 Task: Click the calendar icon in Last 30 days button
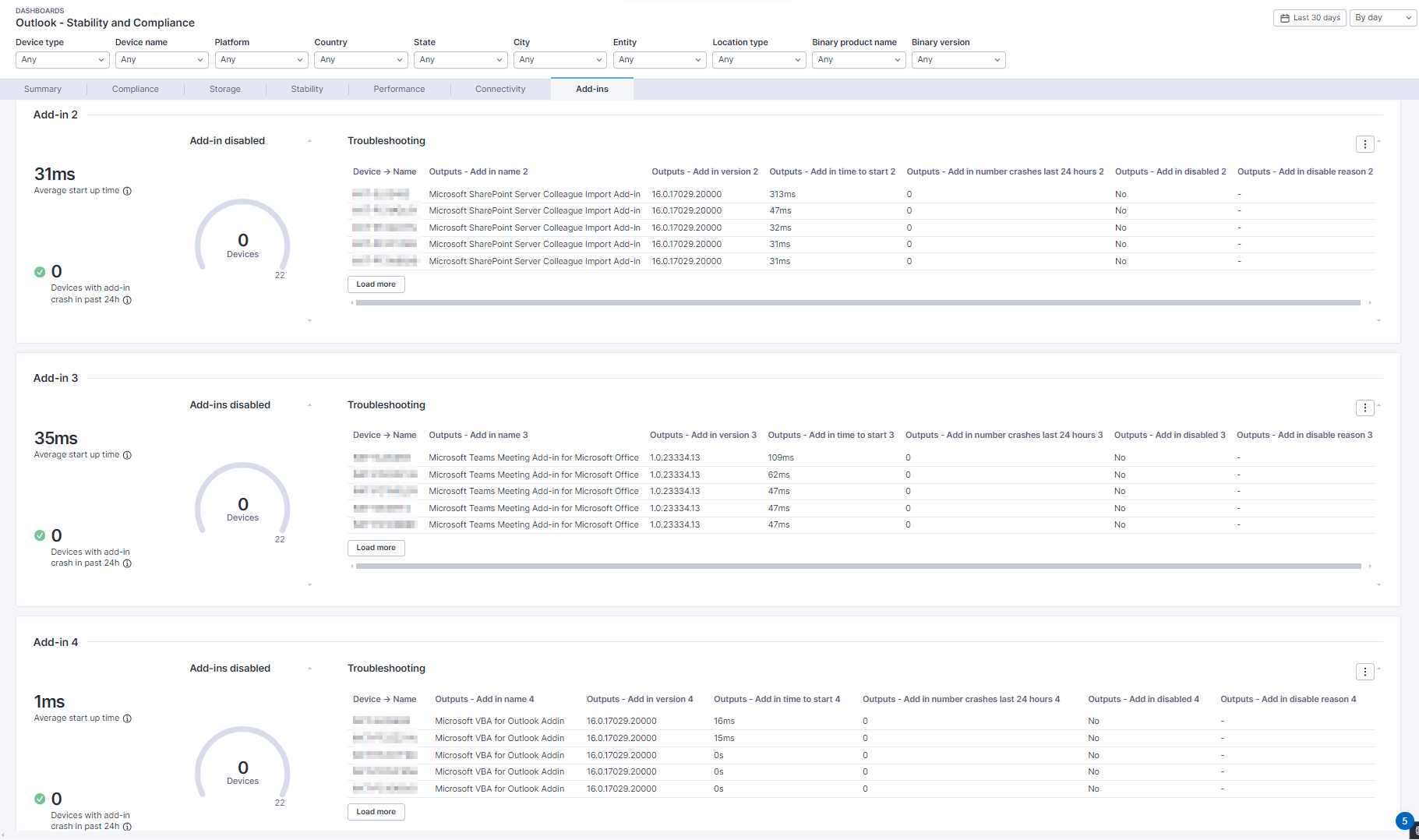click(1285, 18)
